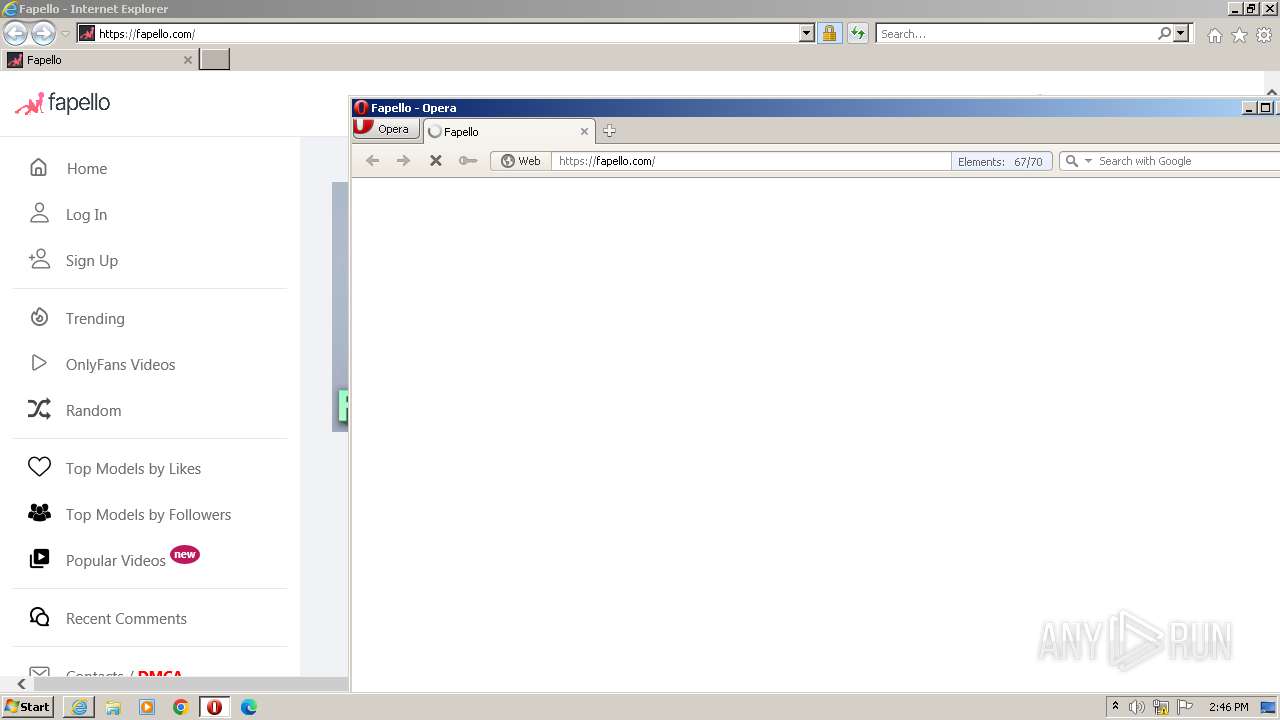This screenshot has height=720, width=1280.
Task: Click the IE refresh button
Action: point(857,33)
